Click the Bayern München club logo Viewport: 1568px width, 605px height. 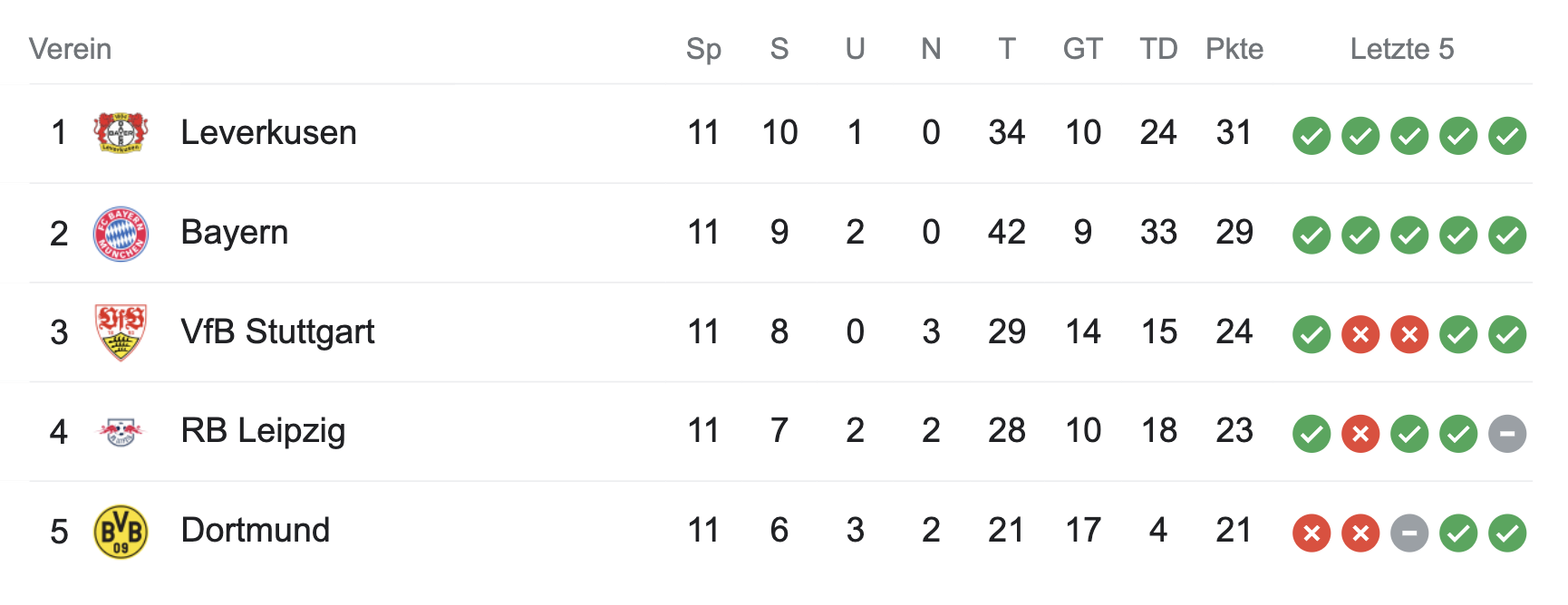pos(121,234)
